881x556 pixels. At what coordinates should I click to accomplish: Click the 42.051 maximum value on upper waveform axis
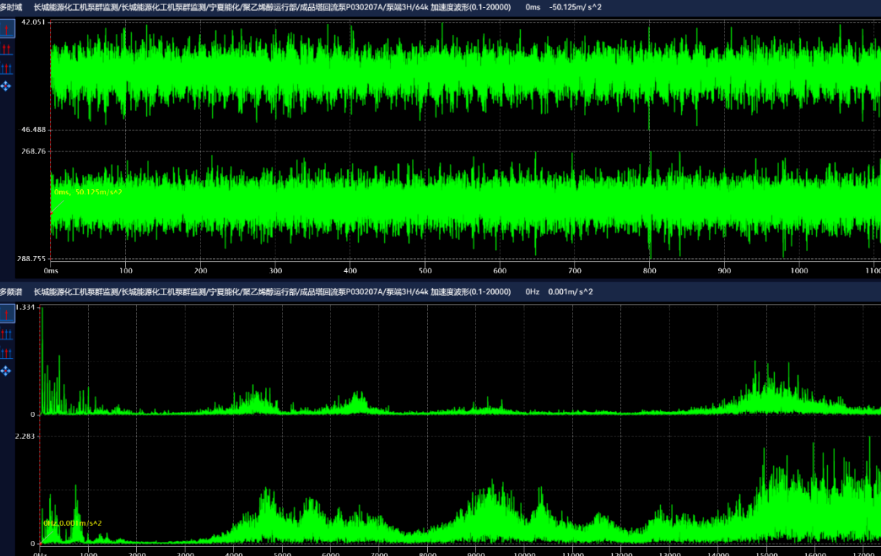[x=33, y=22]
